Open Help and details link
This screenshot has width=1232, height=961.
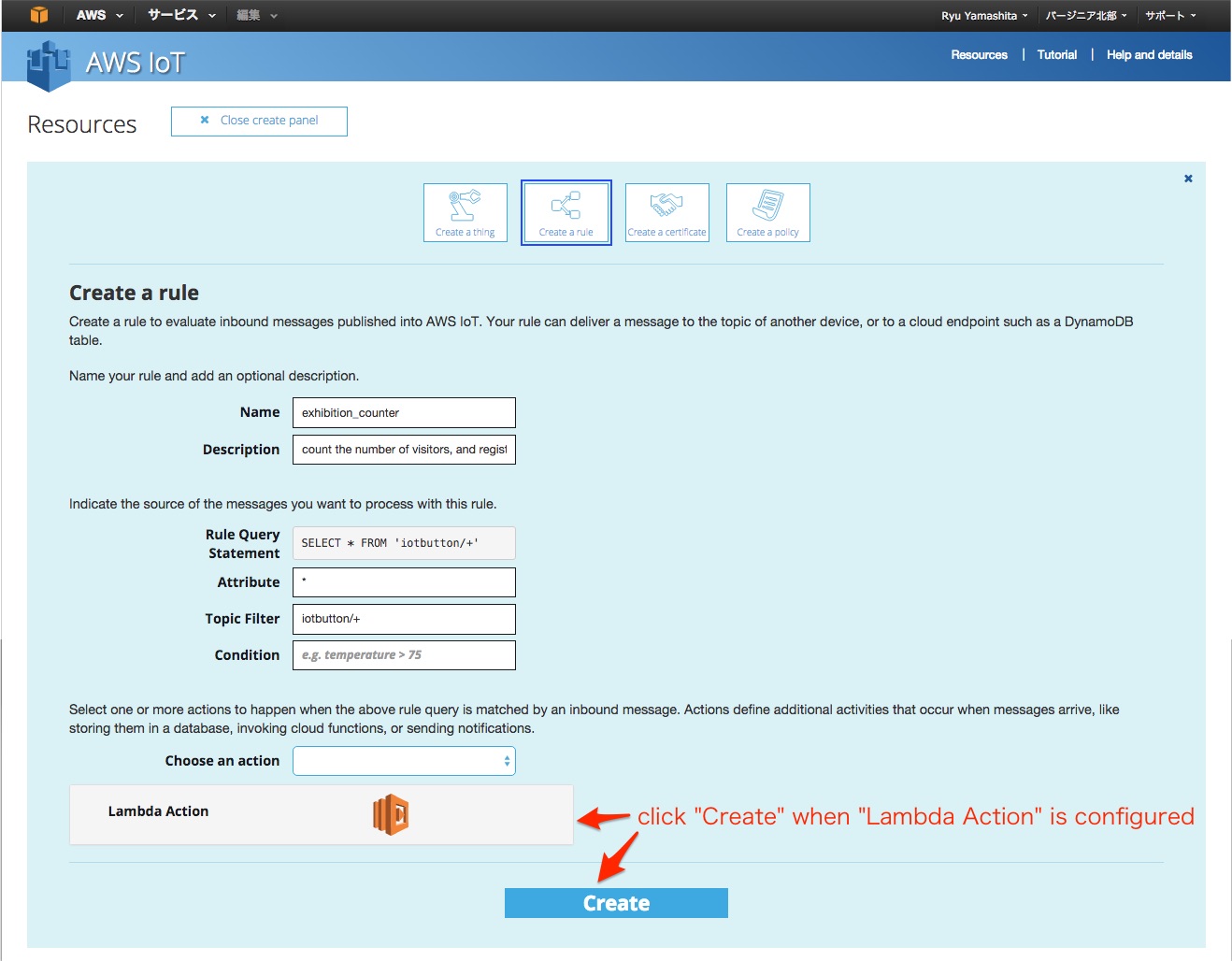[1149, 55]
